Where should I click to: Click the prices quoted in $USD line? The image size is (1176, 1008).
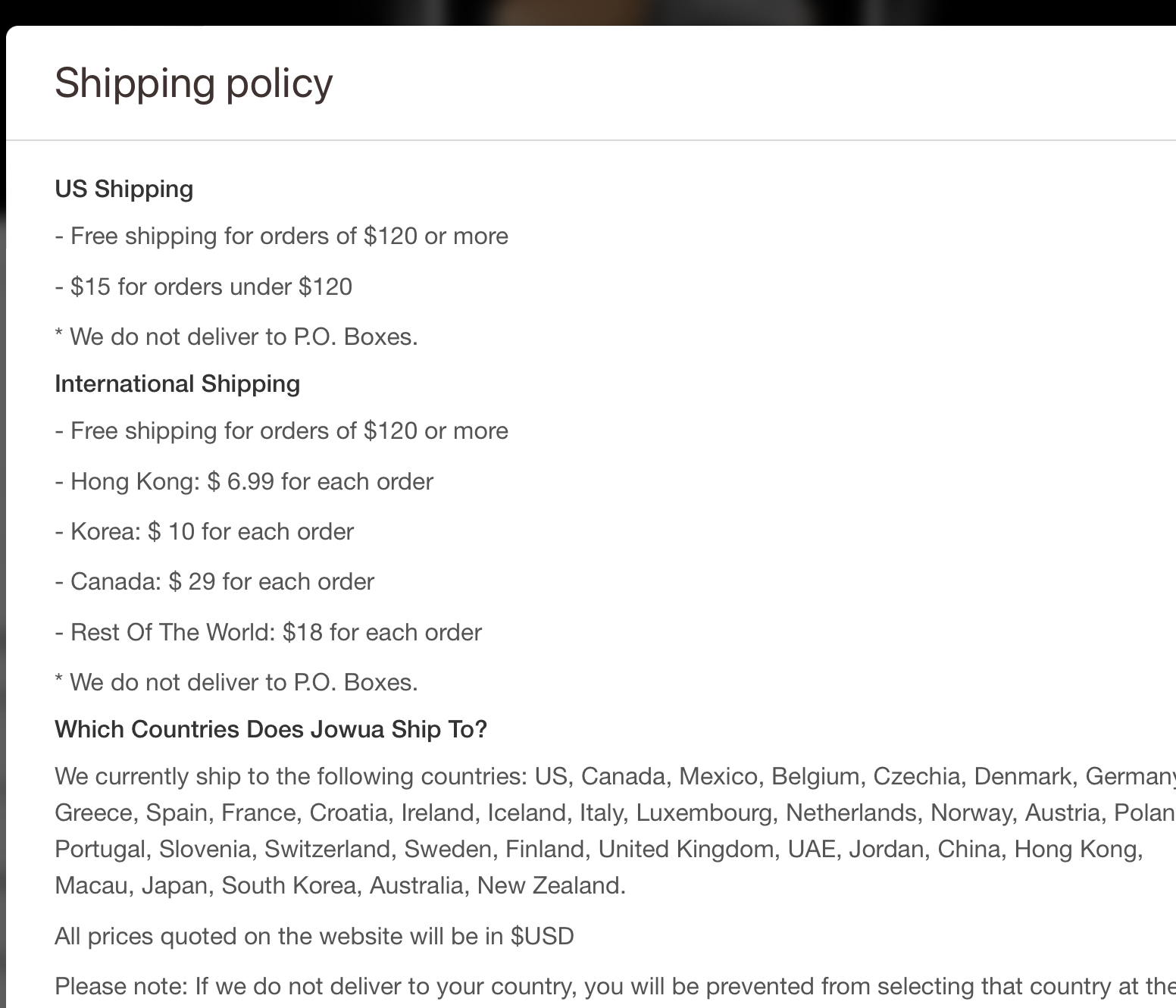(x=314, y=936)
